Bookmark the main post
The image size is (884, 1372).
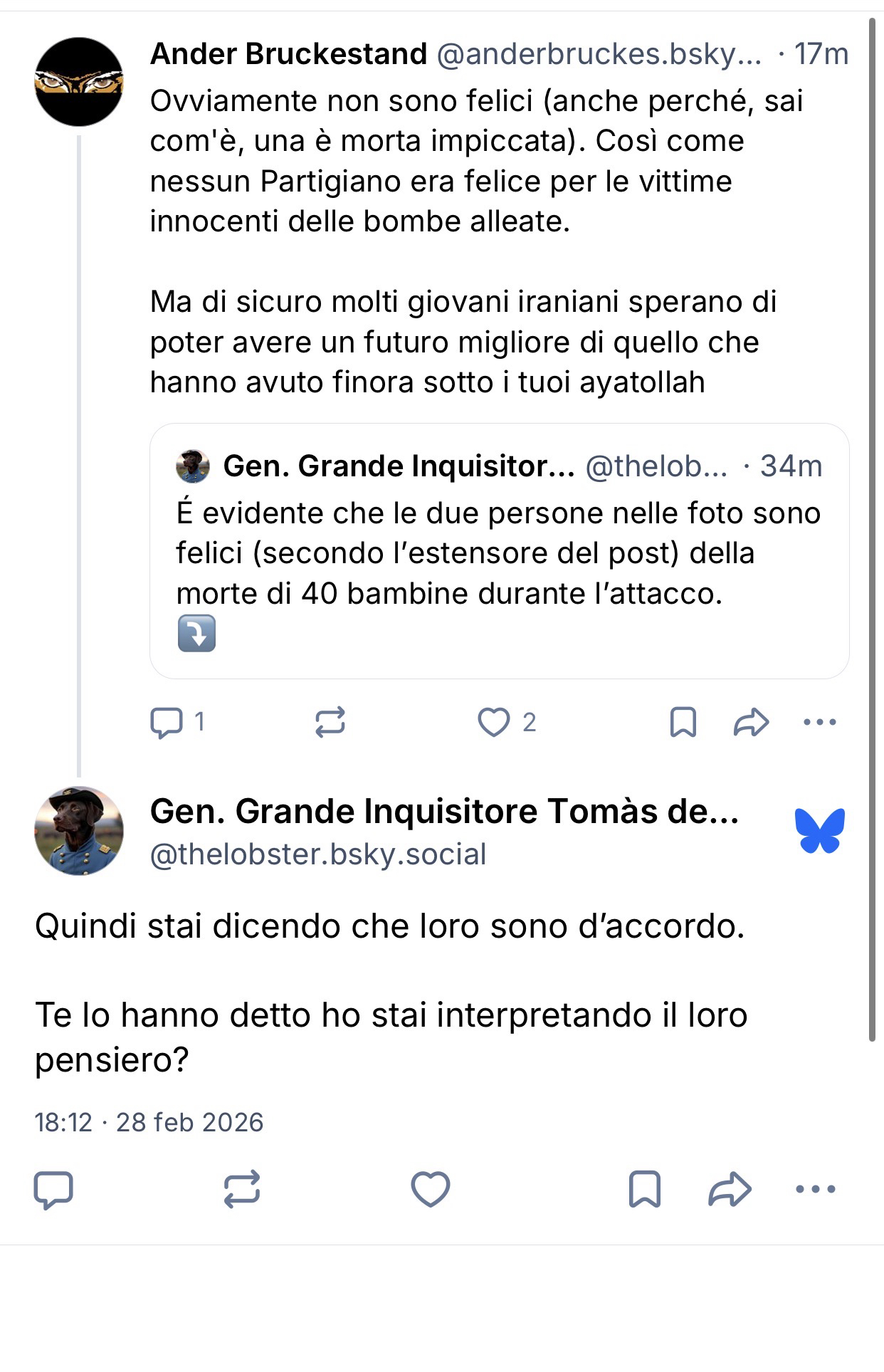[x=644, y=1189]
